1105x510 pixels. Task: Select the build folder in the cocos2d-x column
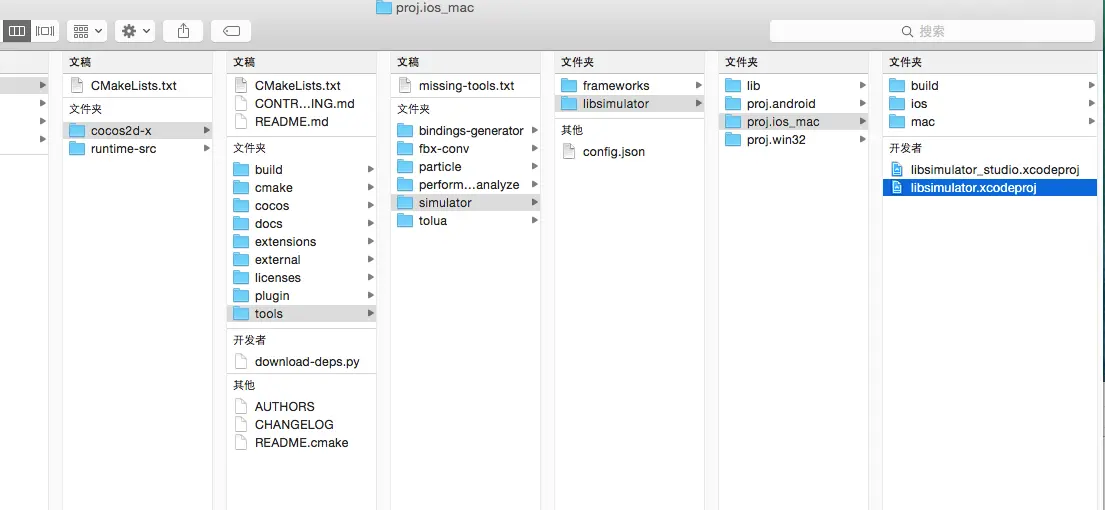pyautogui.click(x=300, y=170)
